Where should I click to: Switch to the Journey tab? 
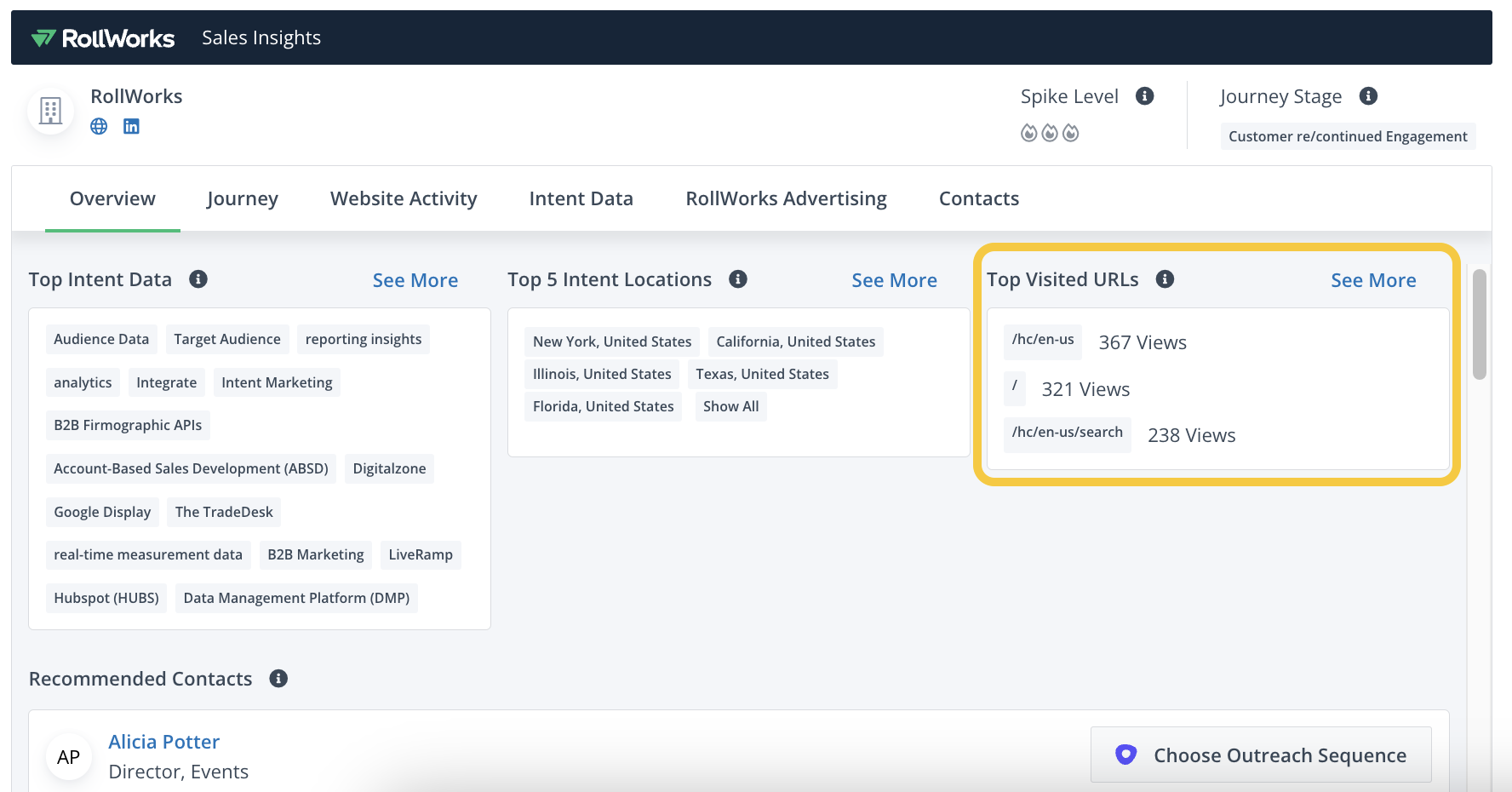(x=243, y=198)
